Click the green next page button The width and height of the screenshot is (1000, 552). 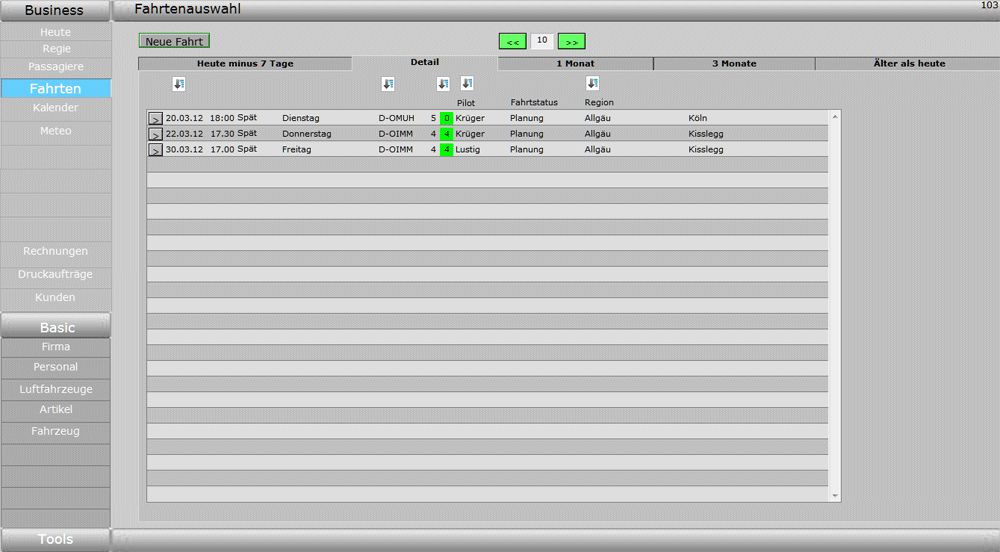point(571,42)
